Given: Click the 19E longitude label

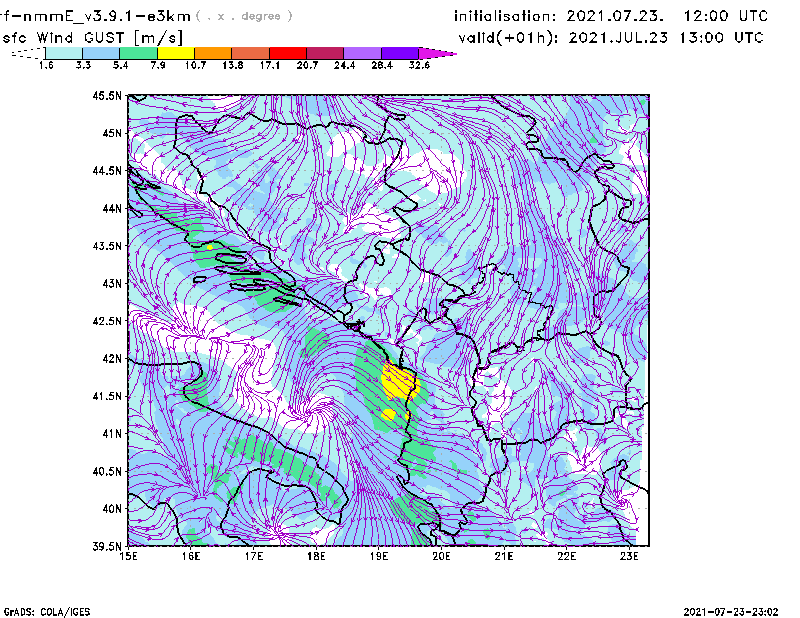Looking at the screenshot, I should click(x=379, y=556).
